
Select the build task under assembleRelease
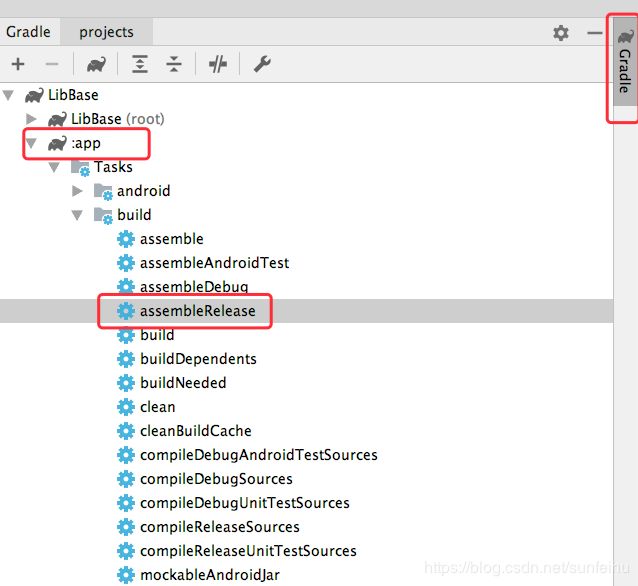coord(306,335)
